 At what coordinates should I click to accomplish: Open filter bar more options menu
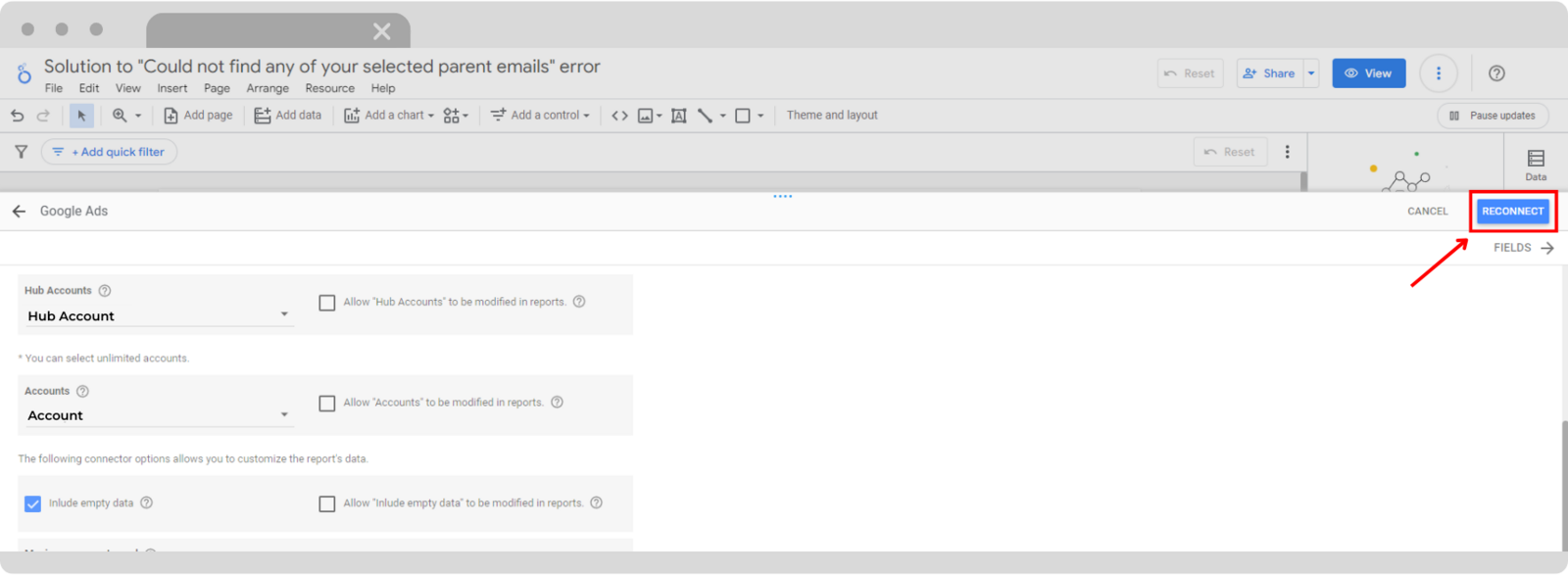click(x=1288, y=152)
